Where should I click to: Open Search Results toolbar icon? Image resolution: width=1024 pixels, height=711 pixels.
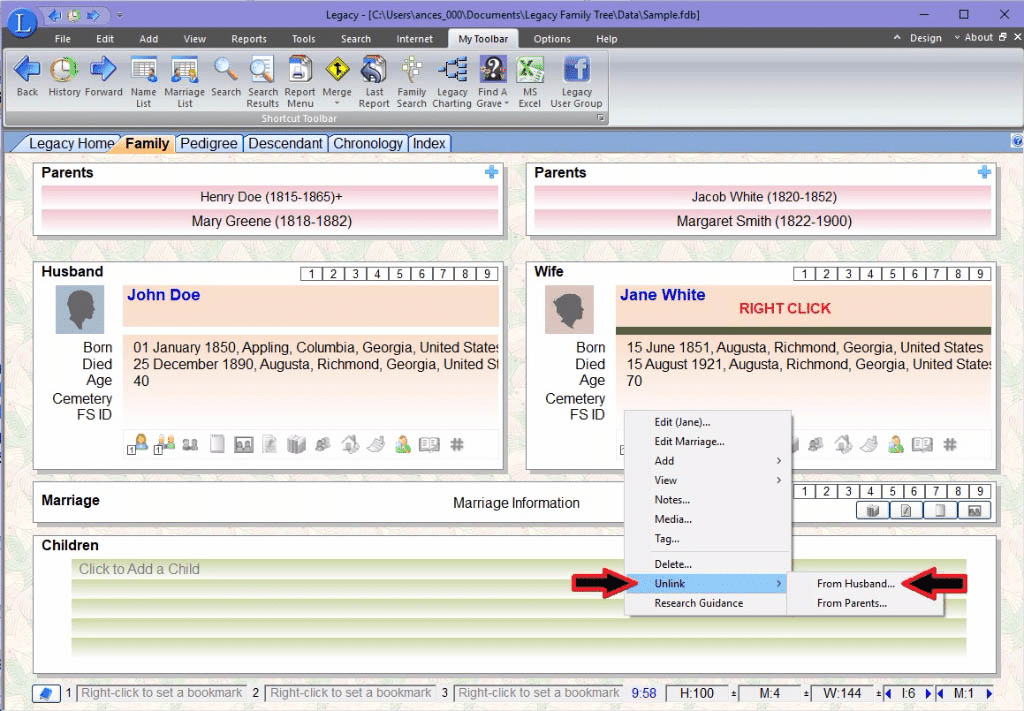coord(263,69)
